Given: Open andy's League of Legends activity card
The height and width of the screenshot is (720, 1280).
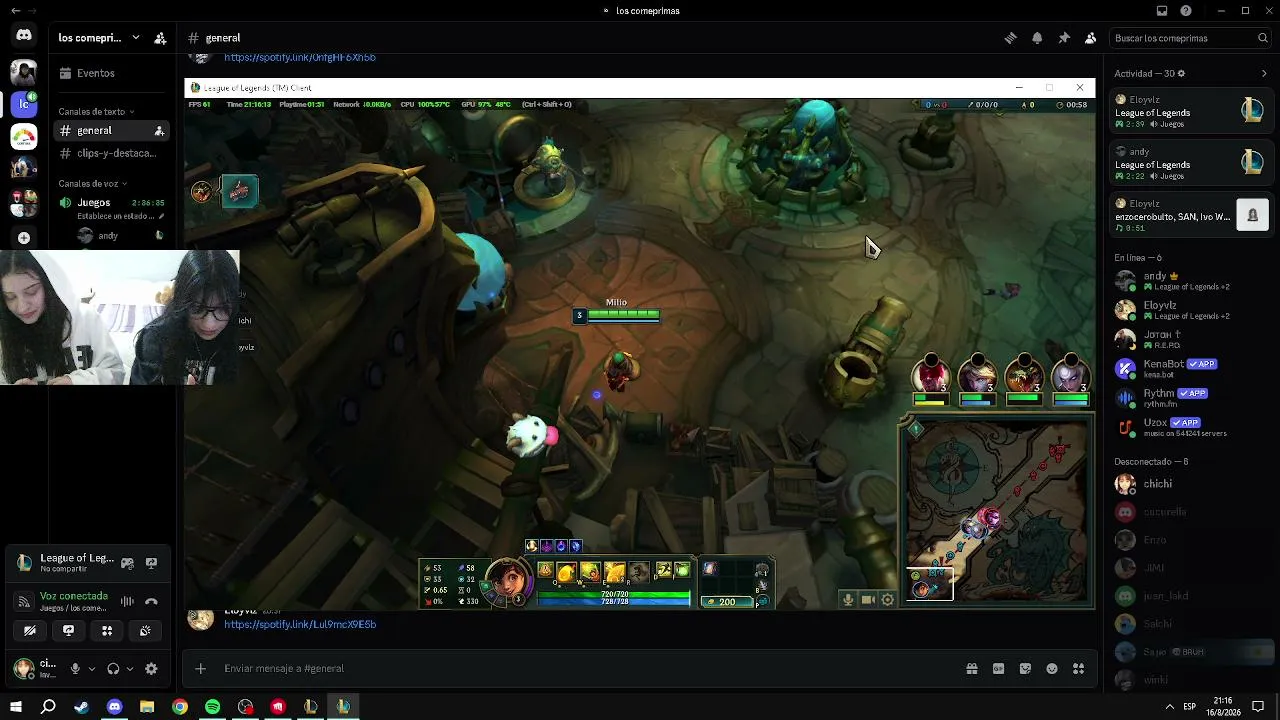Looking at the screenshot, I should pyautogui.click(x=1190, y=162).
